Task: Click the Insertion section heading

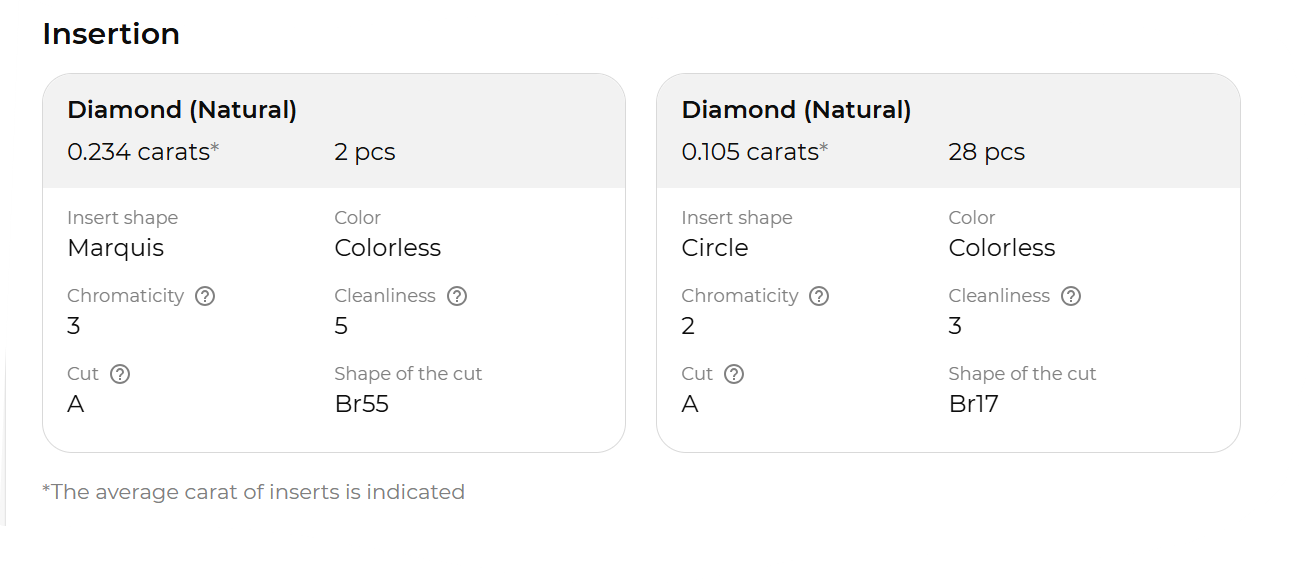Action: point(111,34)
